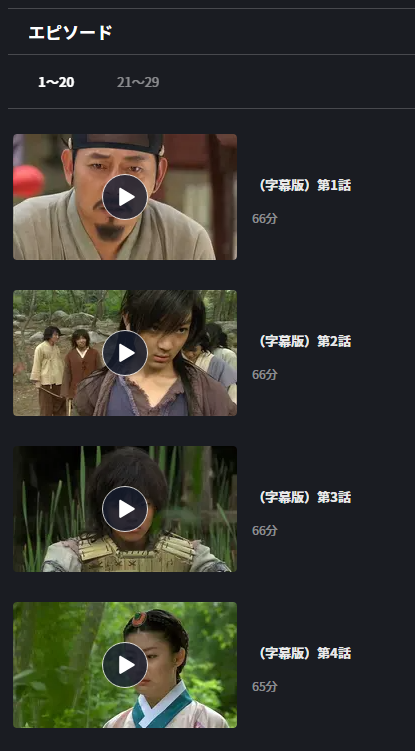Click the 66分 duration under 第3話

click(265, 531)
